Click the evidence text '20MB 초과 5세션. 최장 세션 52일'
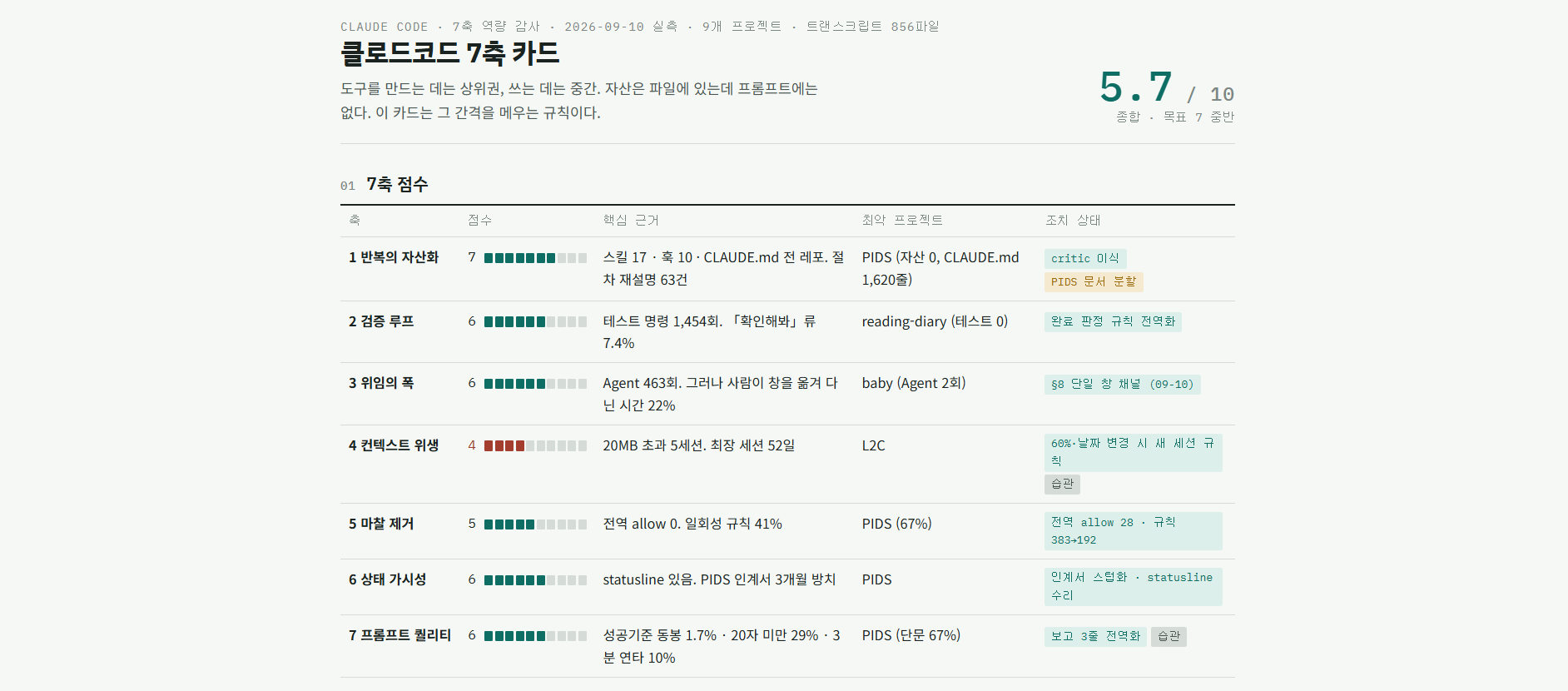The height and width of the screenshot is (691, 1568). pyautogui.click(x=699, y=446)
